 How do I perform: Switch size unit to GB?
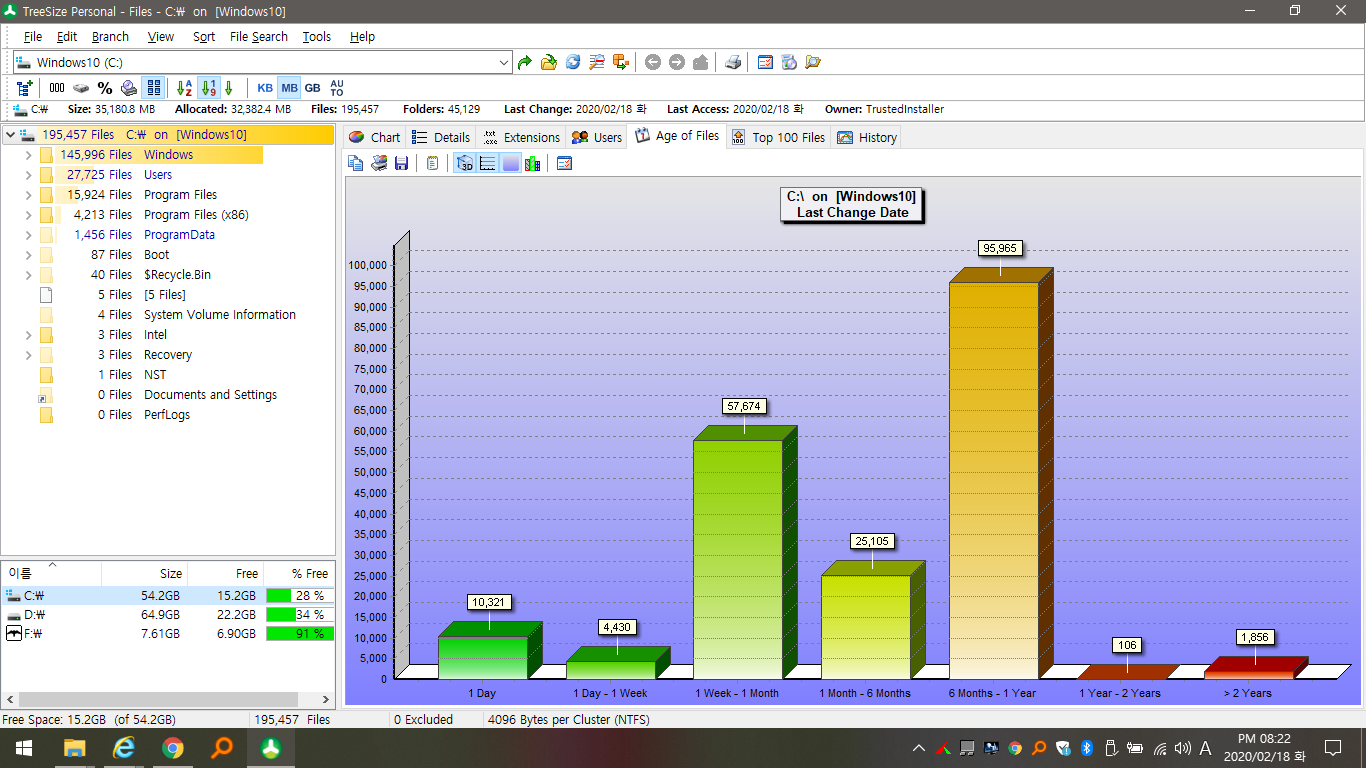(313, 88)
